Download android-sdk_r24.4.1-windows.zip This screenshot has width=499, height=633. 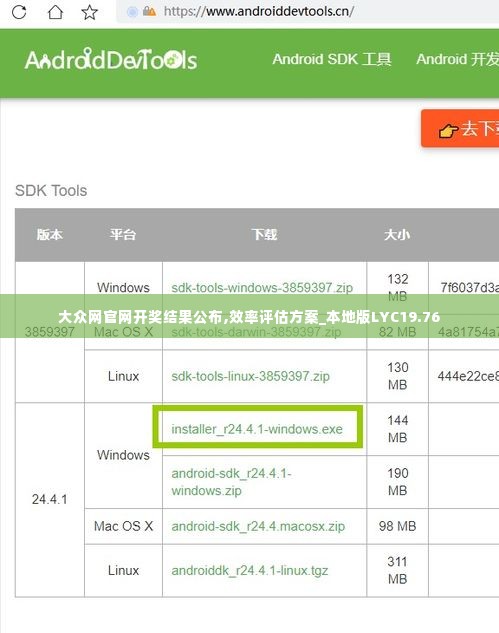[231, 482]
